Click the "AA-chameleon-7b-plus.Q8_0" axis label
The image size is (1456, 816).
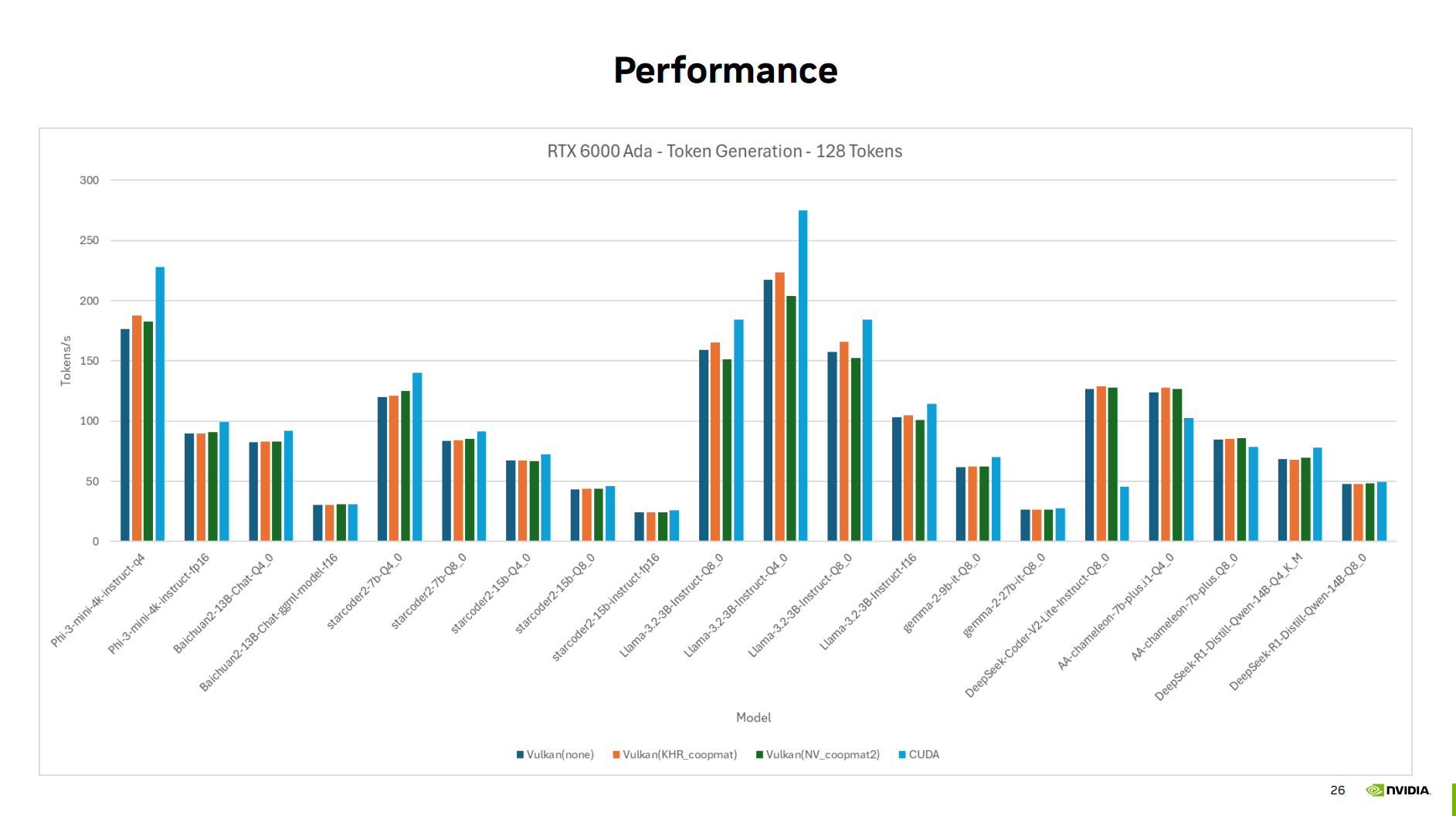[1184, 606]
